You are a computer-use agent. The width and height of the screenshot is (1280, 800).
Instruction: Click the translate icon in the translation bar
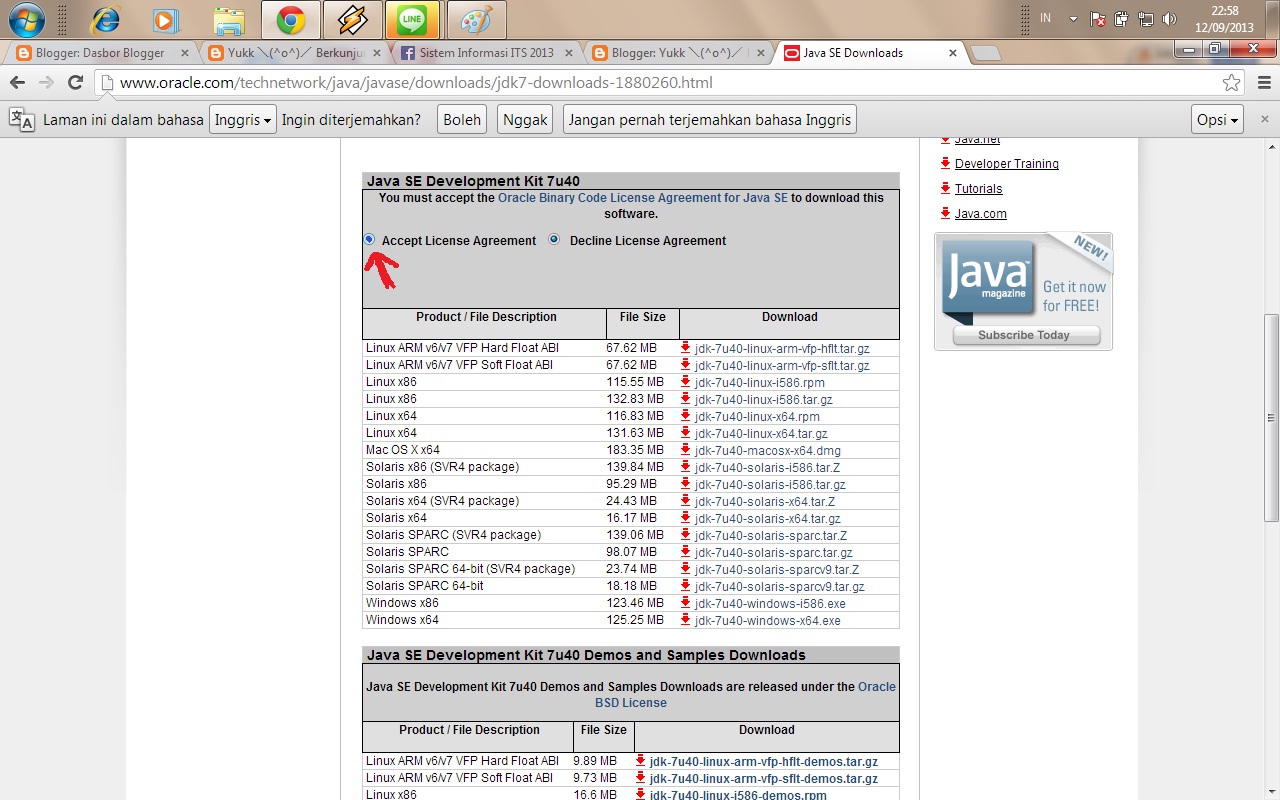point(21,119)
